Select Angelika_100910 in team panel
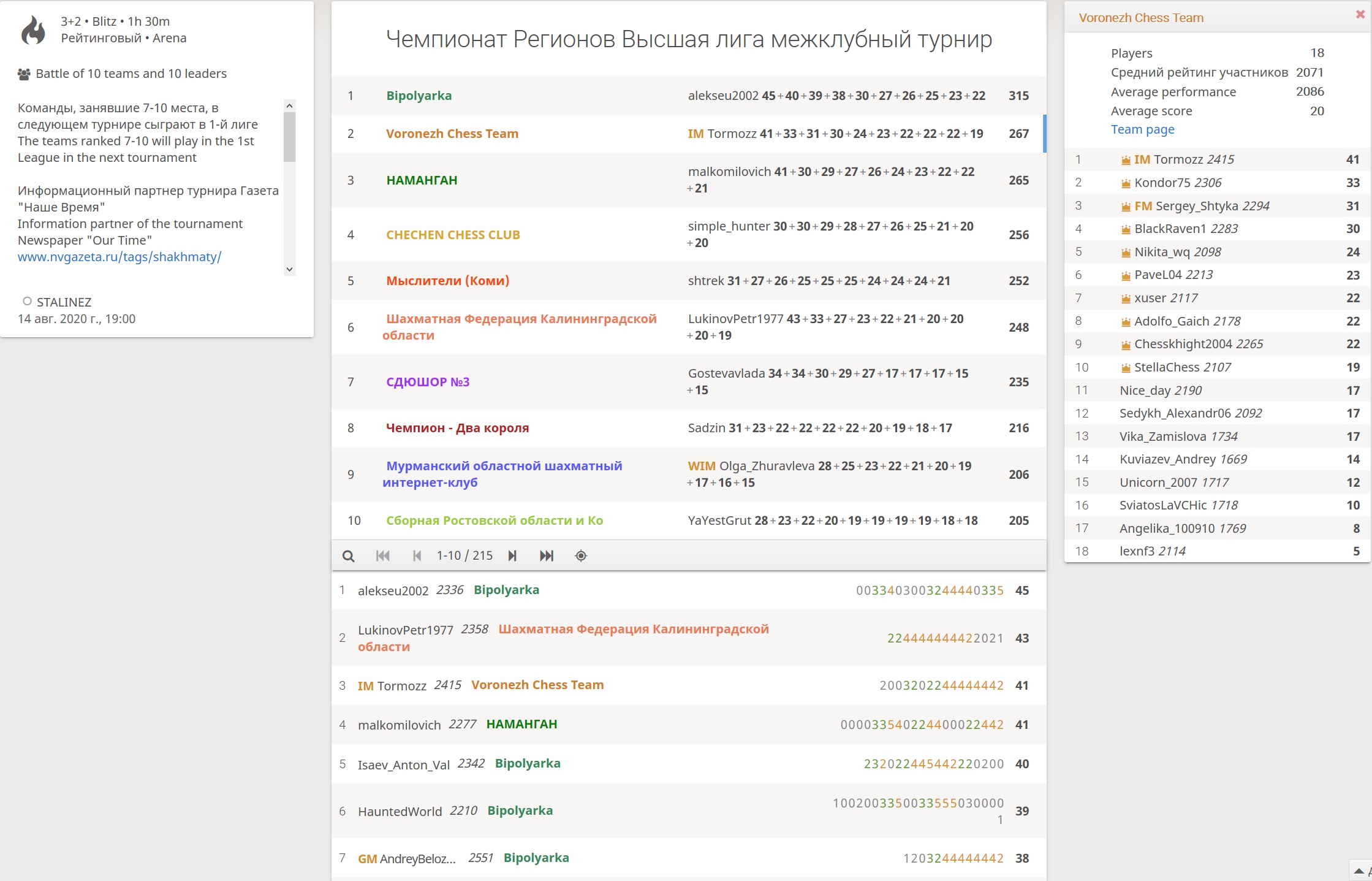This screenshot has height=881, width=1372. point(1218,528)
